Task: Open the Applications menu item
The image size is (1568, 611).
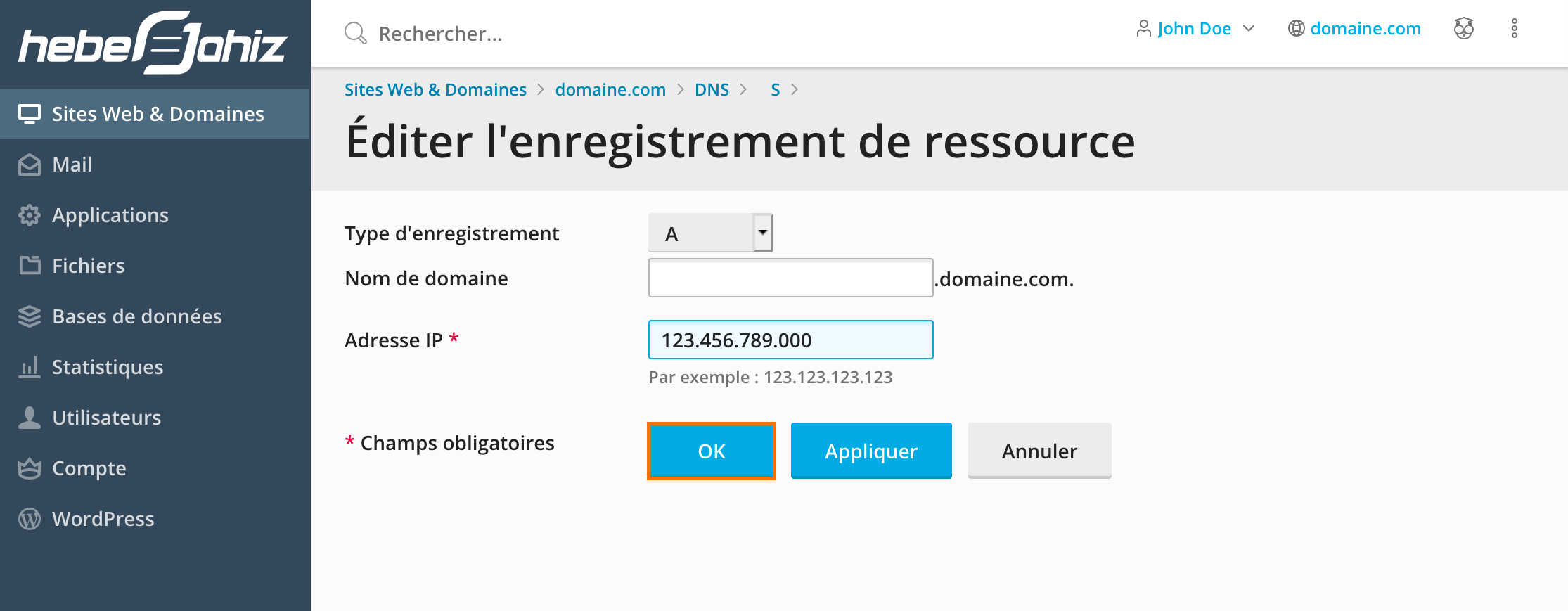Action: [155, 215]
